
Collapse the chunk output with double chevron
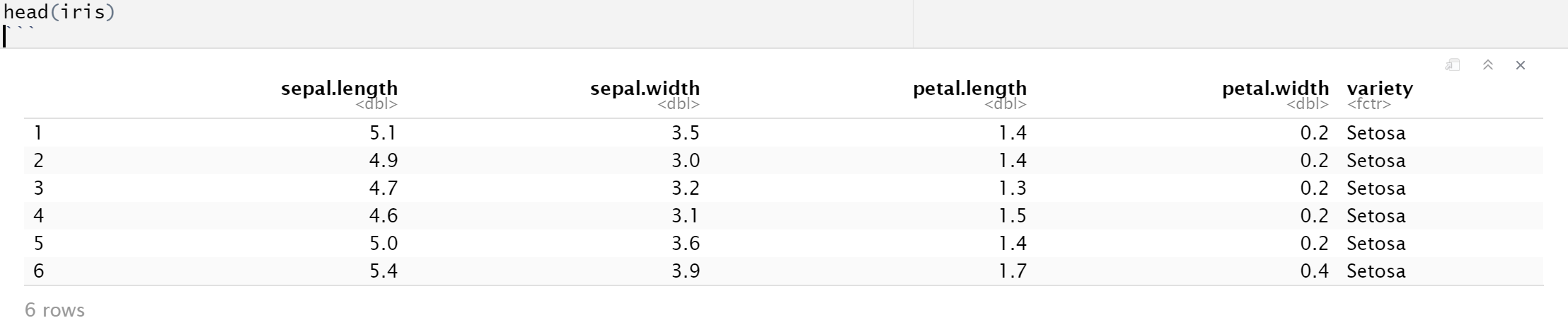[1487, 65]
